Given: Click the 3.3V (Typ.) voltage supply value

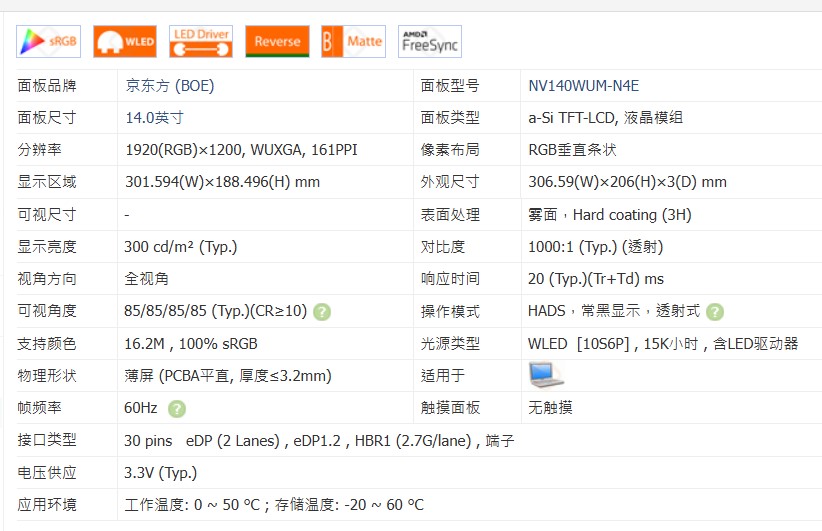Looking at the screenshot, I should coord(161,472).
